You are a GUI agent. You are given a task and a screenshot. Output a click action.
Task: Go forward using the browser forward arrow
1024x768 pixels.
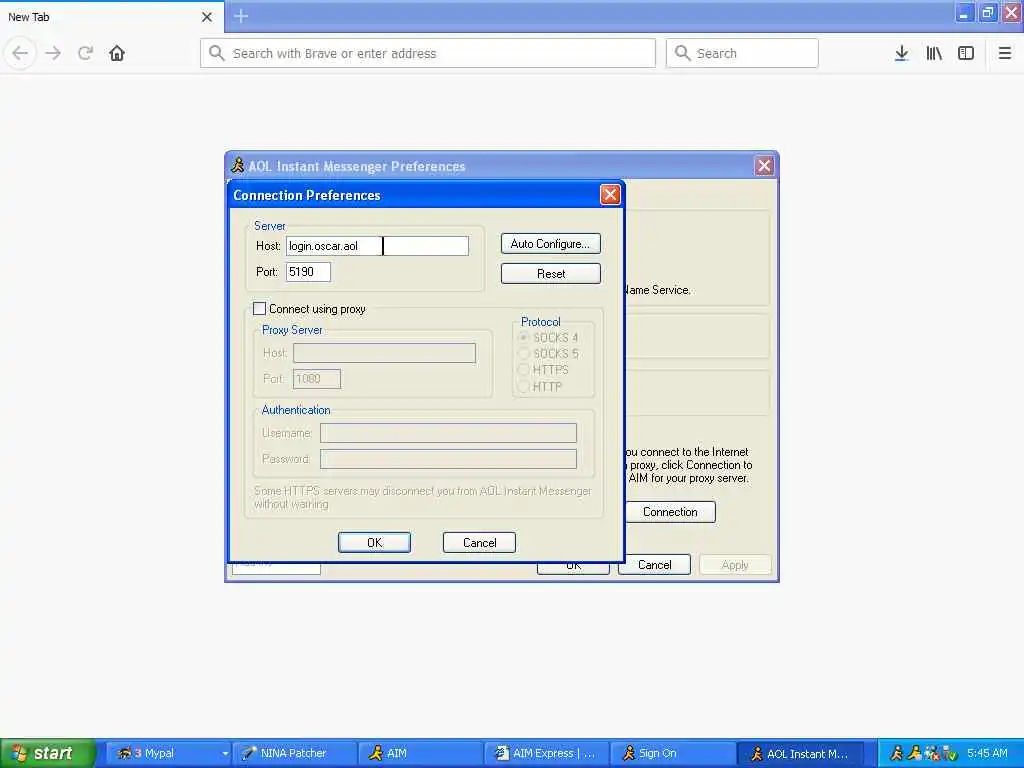[53, 53]
